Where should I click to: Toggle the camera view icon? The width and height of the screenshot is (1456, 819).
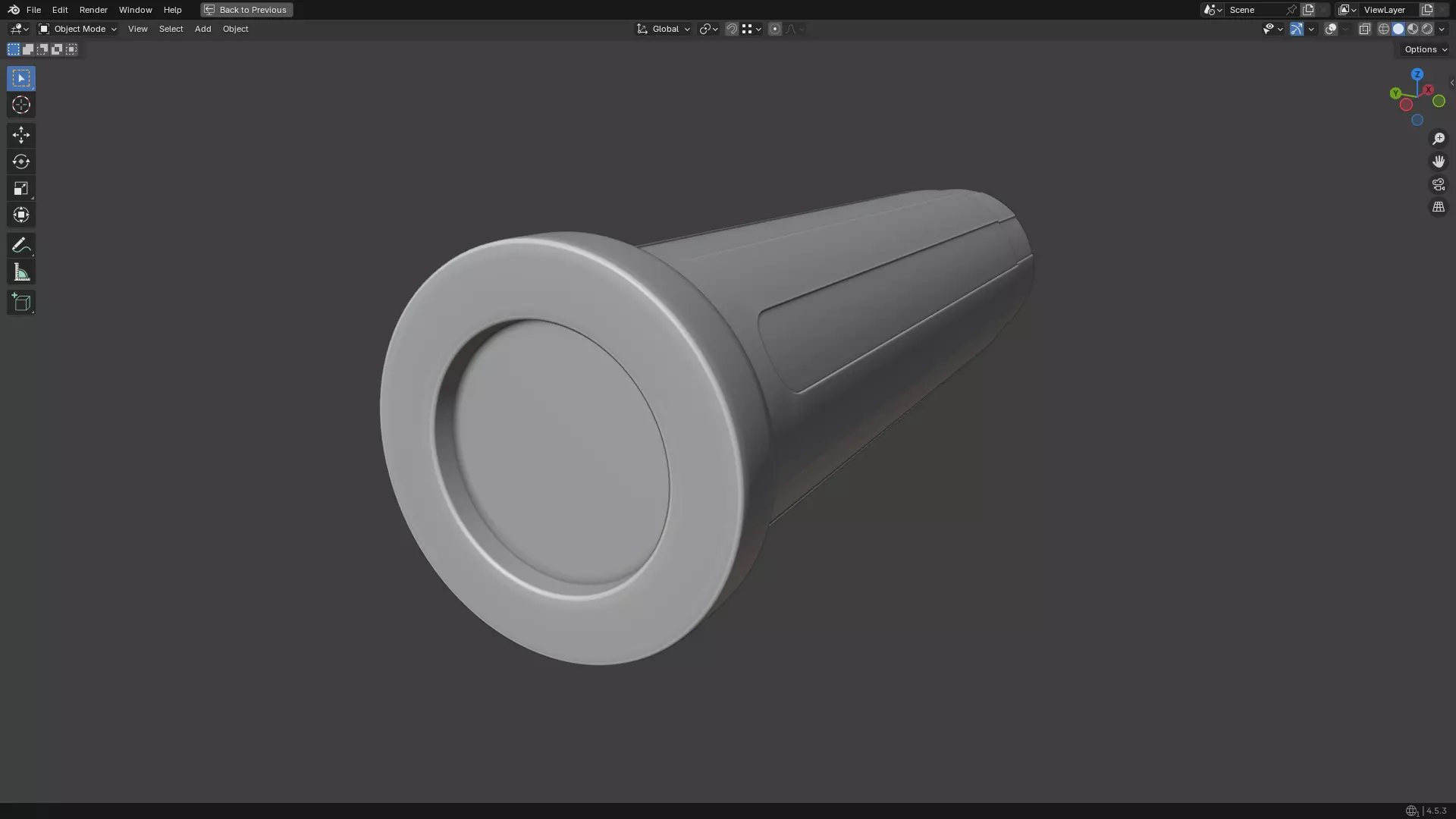(x=1439, y=184)
